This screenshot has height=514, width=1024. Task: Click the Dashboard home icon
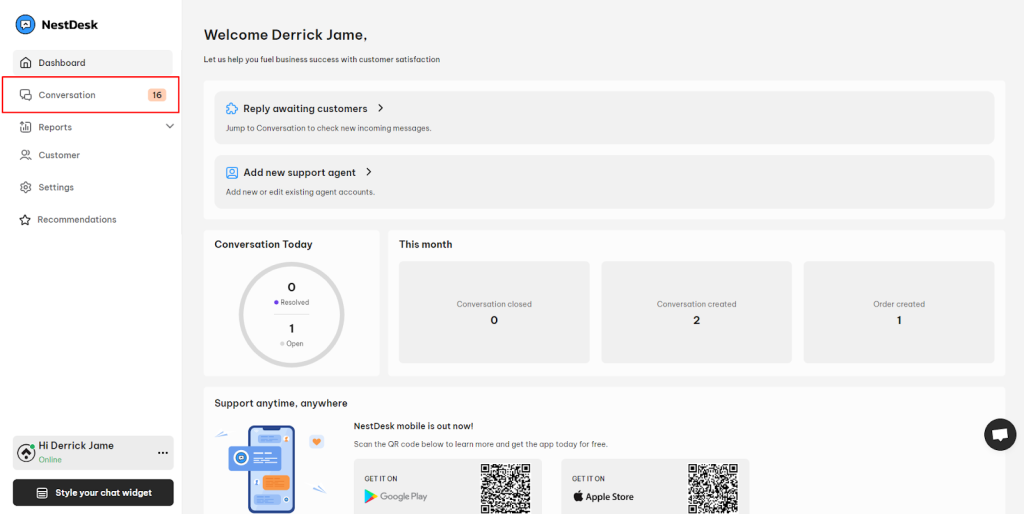(x=25, y=63)
